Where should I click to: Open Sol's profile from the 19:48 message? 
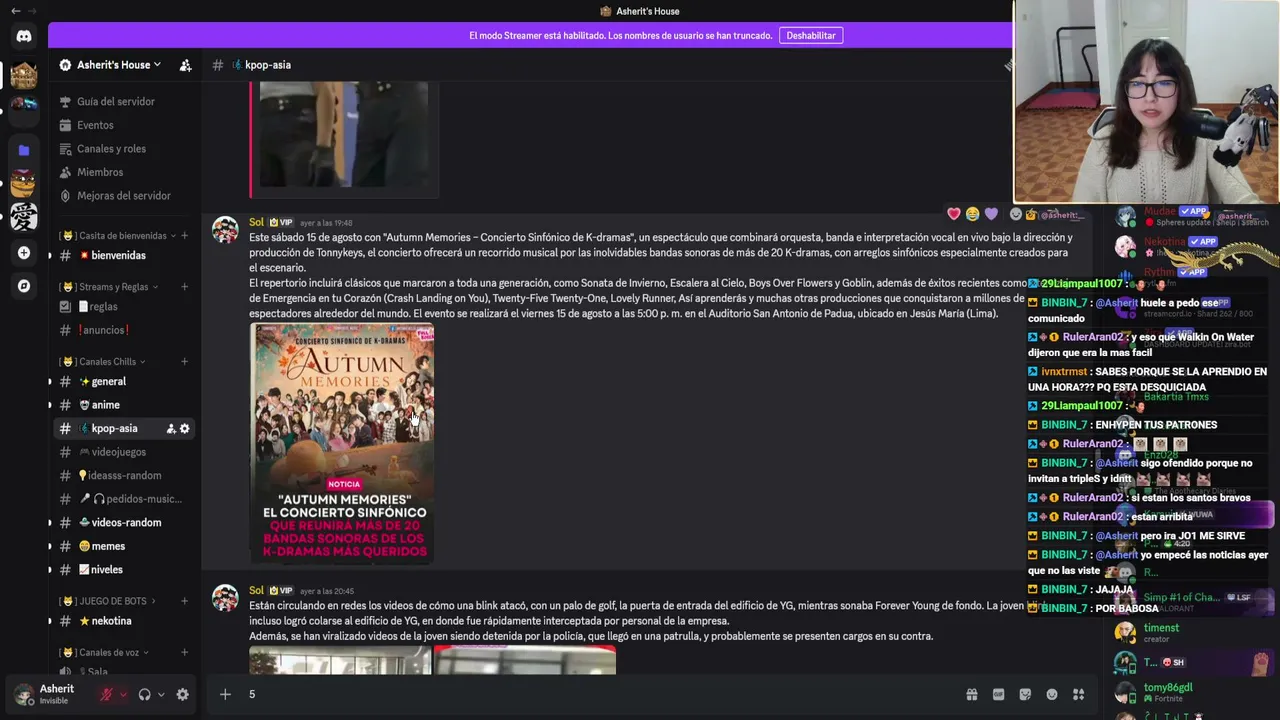click(x=257, y=222)
